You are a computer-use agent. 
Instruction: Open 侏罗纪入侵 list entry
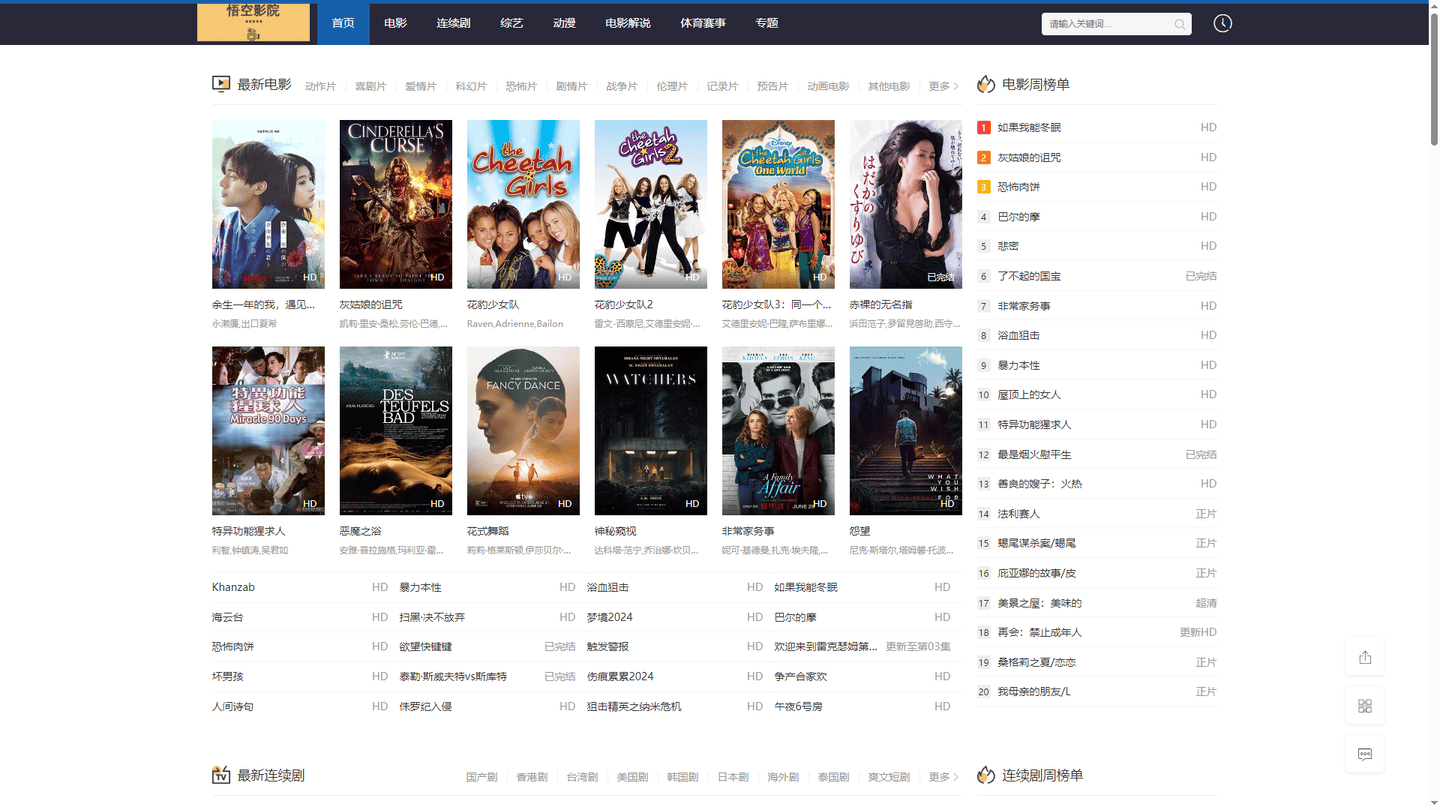click(425, 706)
